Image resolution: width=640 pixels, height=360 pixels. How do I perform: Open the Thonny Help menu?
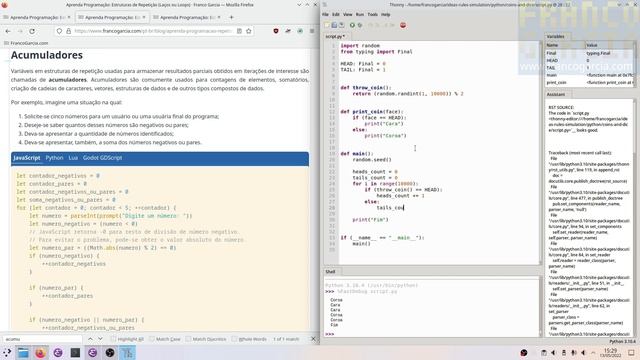pyautogui.click(x=385, y=14)
